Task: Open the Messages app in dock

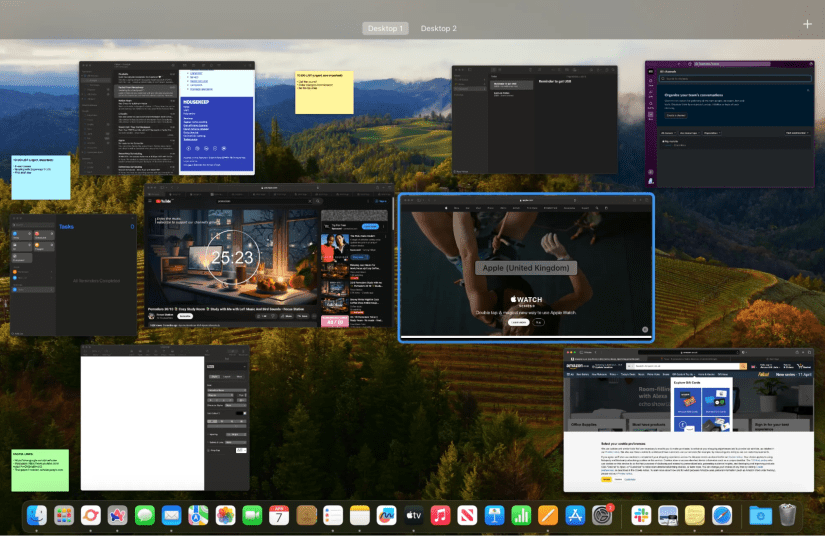Action: 145,515
